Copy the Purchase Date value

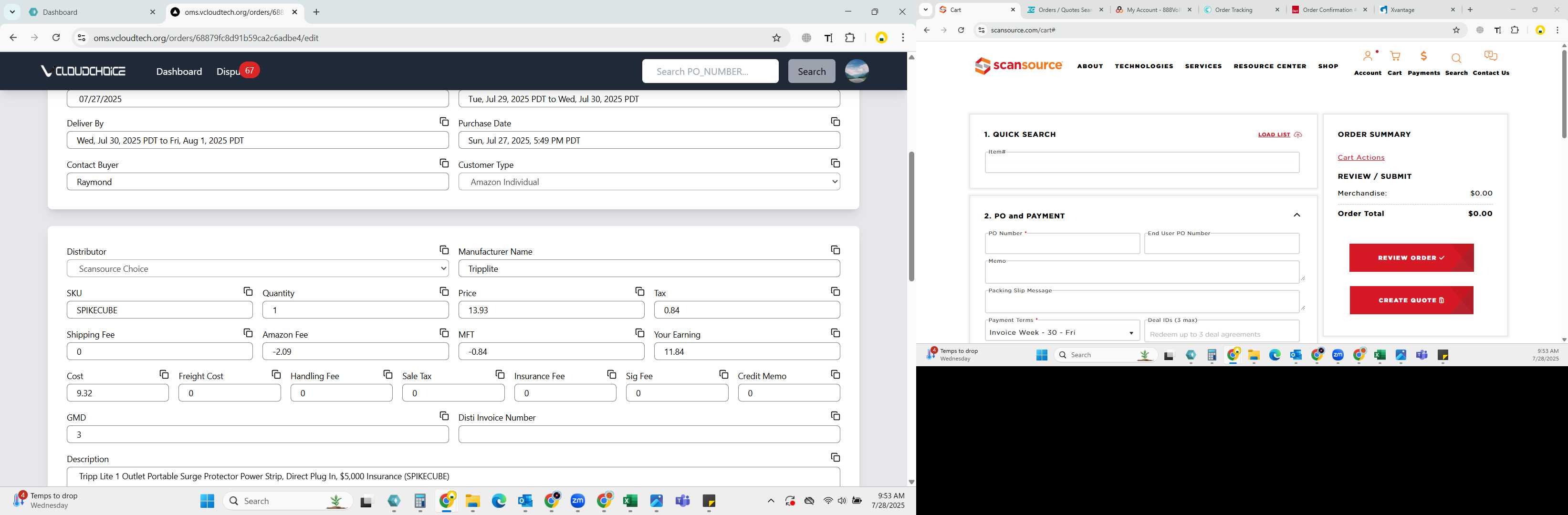(x=835, y=122)
